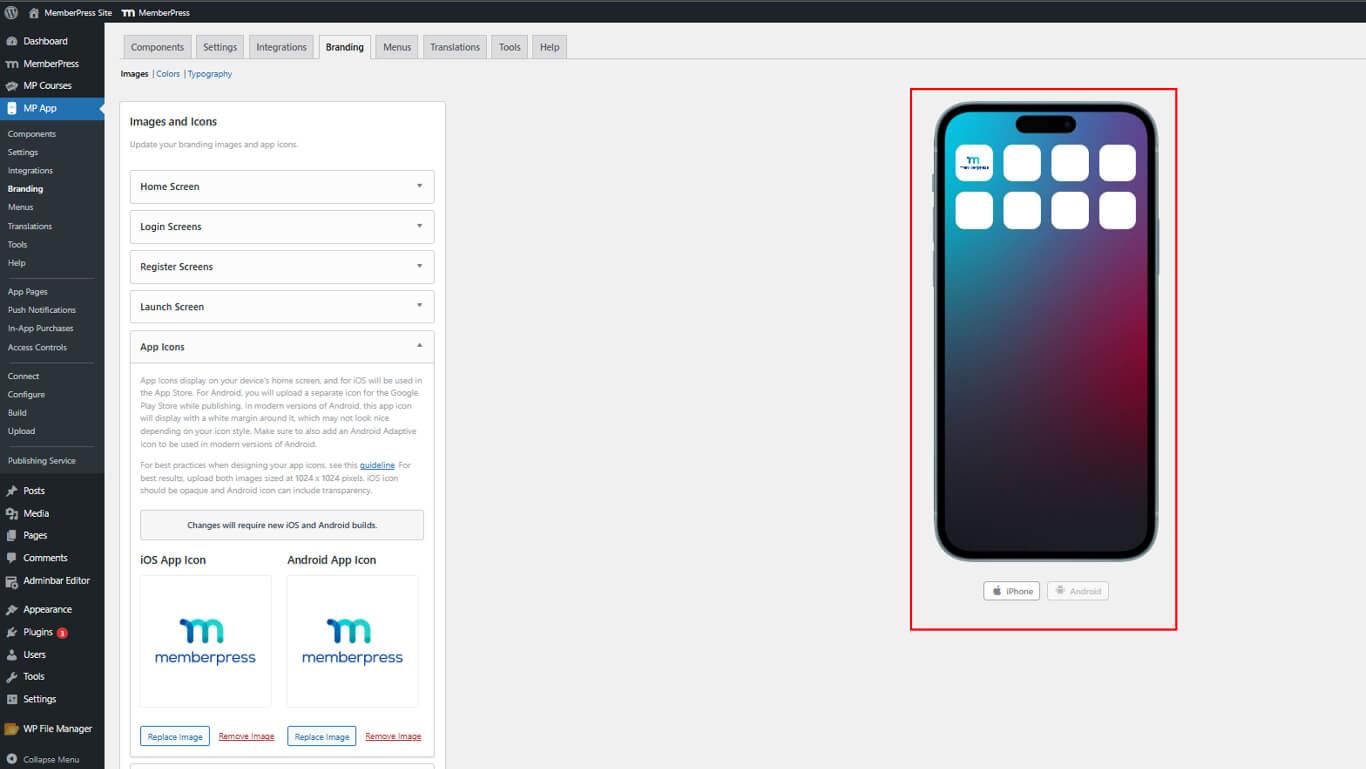Viewport: 1366px width, 769px height.
Task: Click the iOS App Icon thumbnail
Action: coord(205,641)
